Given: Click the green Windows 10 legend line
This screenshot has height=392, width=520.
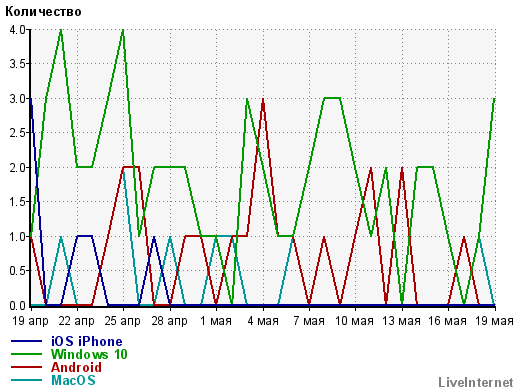Looking at the screenshot, I should tap(27, 354).
